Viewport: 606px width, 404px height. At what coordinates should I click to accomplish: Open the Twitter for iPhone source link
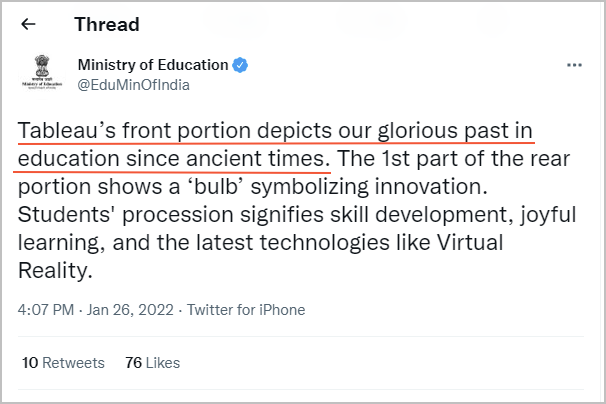(x=246, y=310)
